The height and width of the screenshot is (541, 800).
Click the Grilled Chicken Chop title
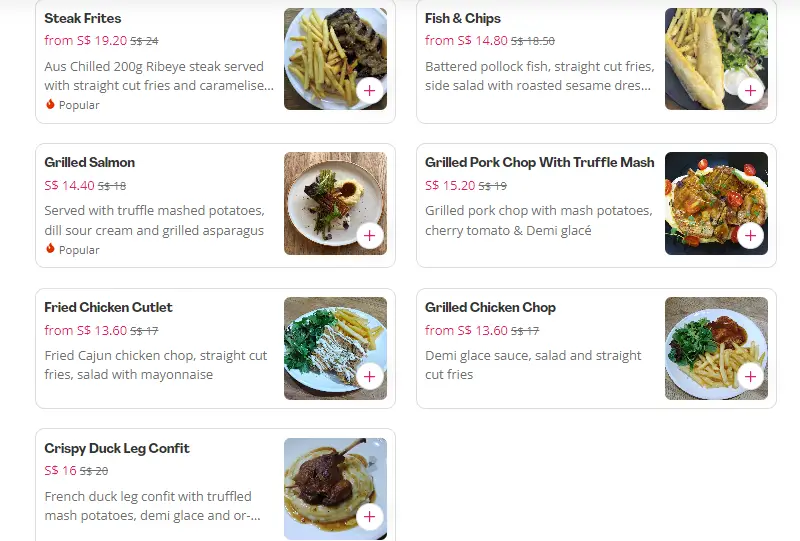pos(490,307)
